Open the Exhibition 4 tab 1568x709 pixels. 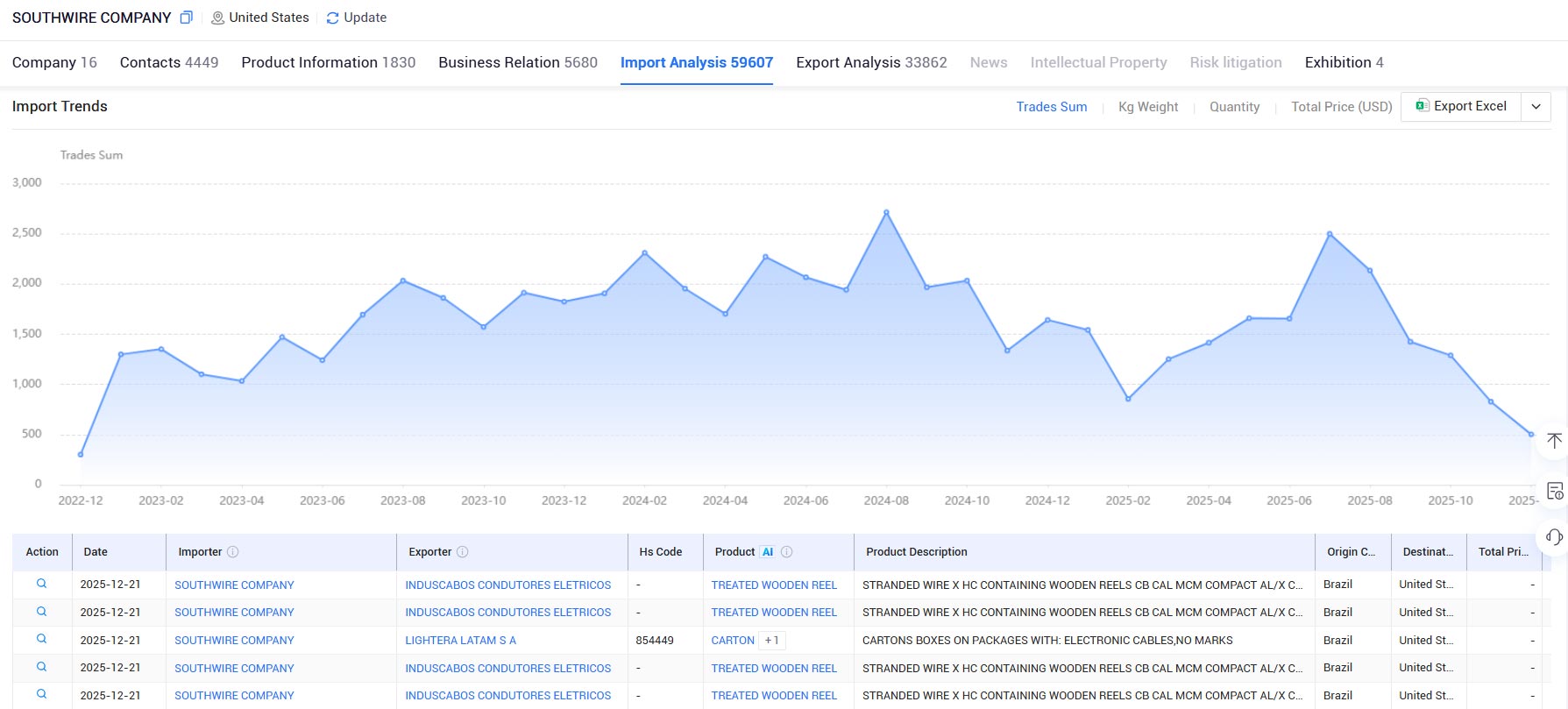[1344, 62]
